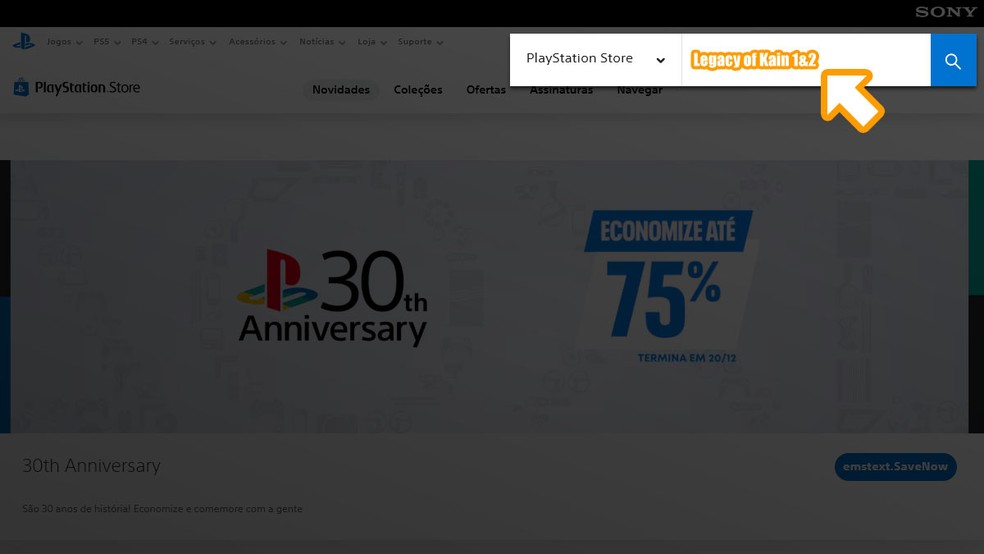Expand the Loja menu

point(372,42)
